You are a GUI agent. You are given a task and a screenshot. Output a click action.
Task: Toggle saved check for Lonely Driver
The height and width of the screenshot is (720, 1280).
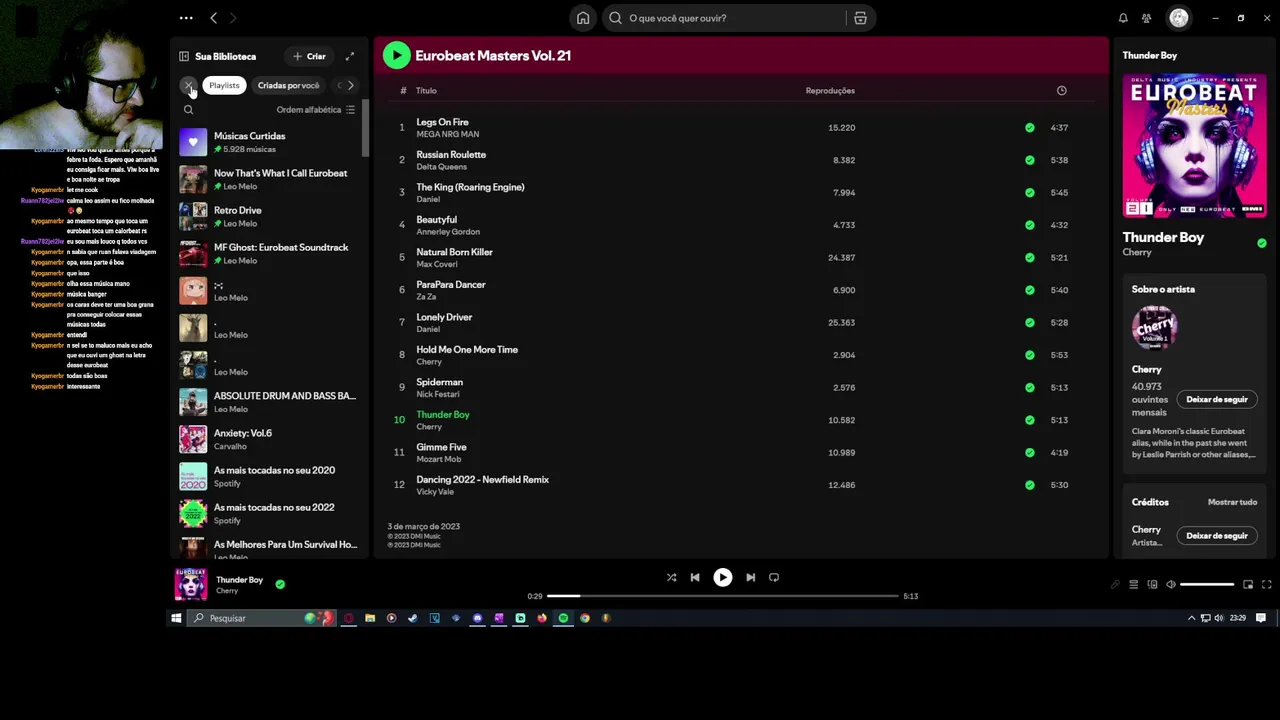click(x=1029, y=323)
